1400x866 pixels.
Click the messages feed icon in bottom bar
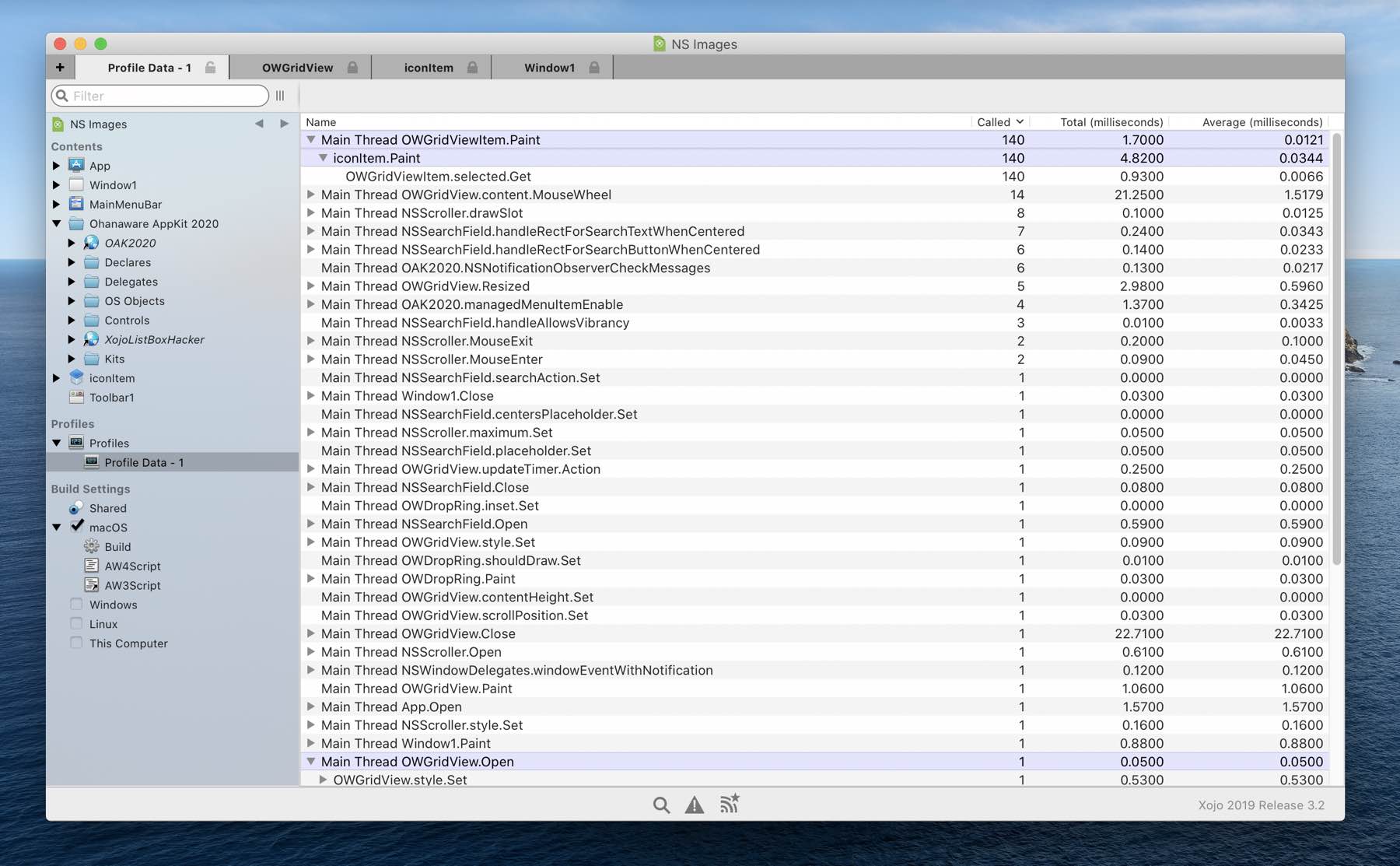tap(729, 803)
